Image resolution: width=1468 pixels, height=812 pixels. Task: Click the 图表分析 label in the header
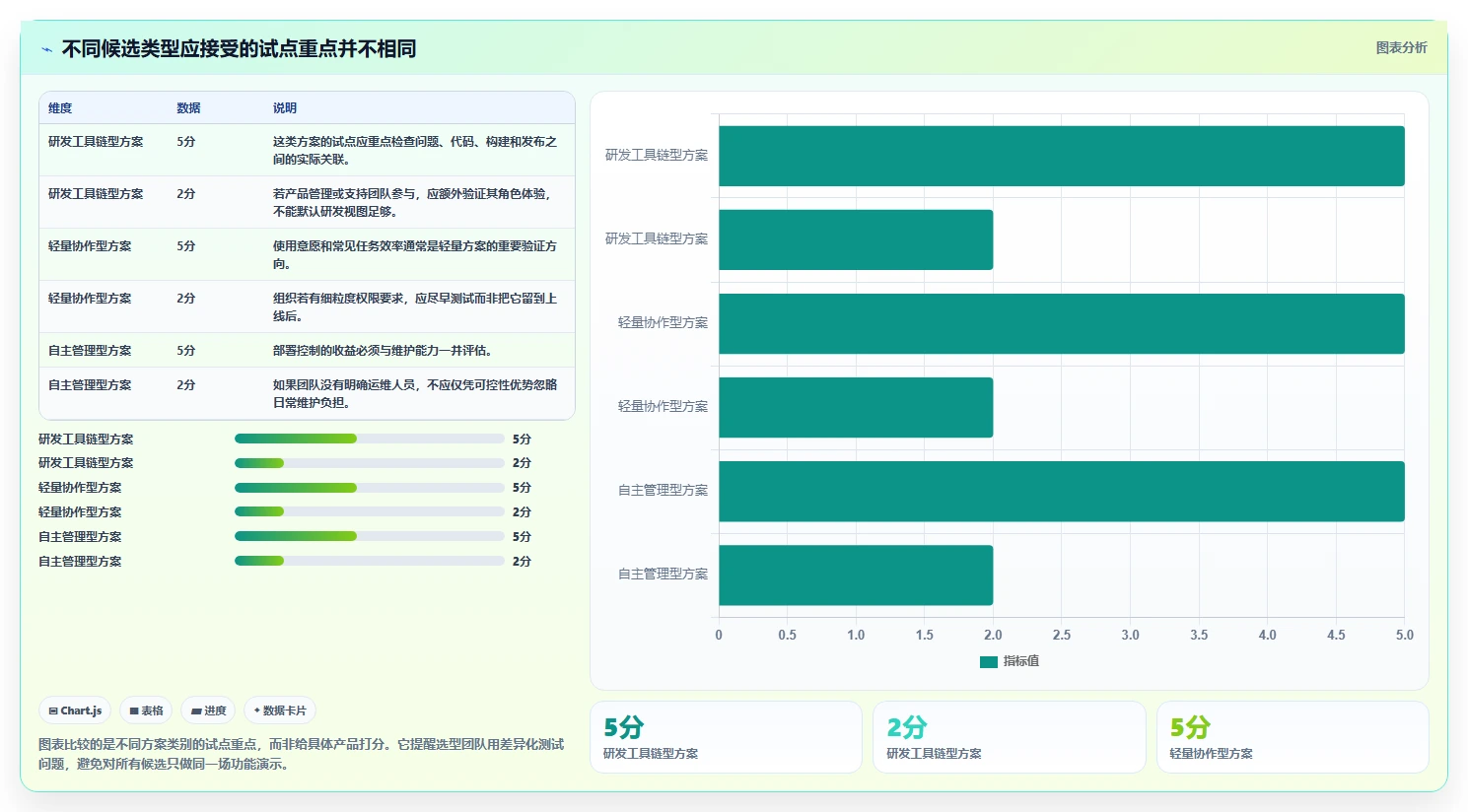point(1401,47)
